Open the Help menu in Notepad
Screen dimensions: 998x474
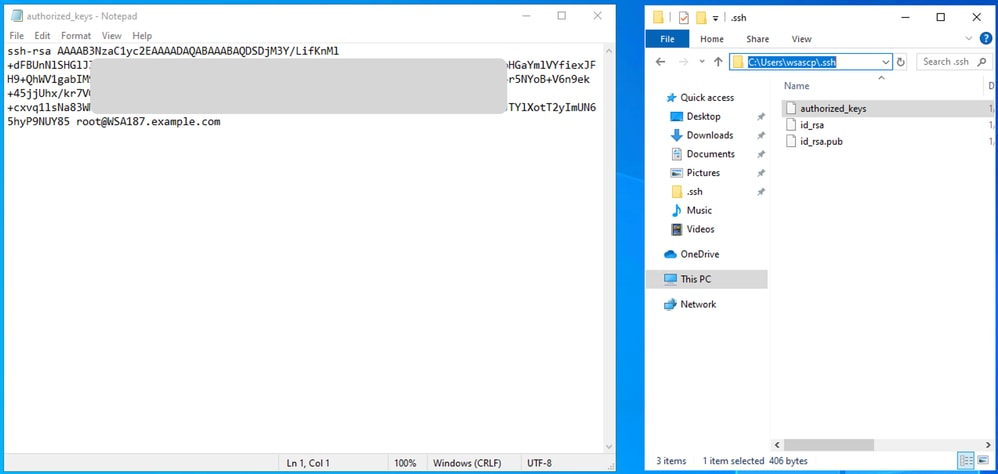click(142, 36)
